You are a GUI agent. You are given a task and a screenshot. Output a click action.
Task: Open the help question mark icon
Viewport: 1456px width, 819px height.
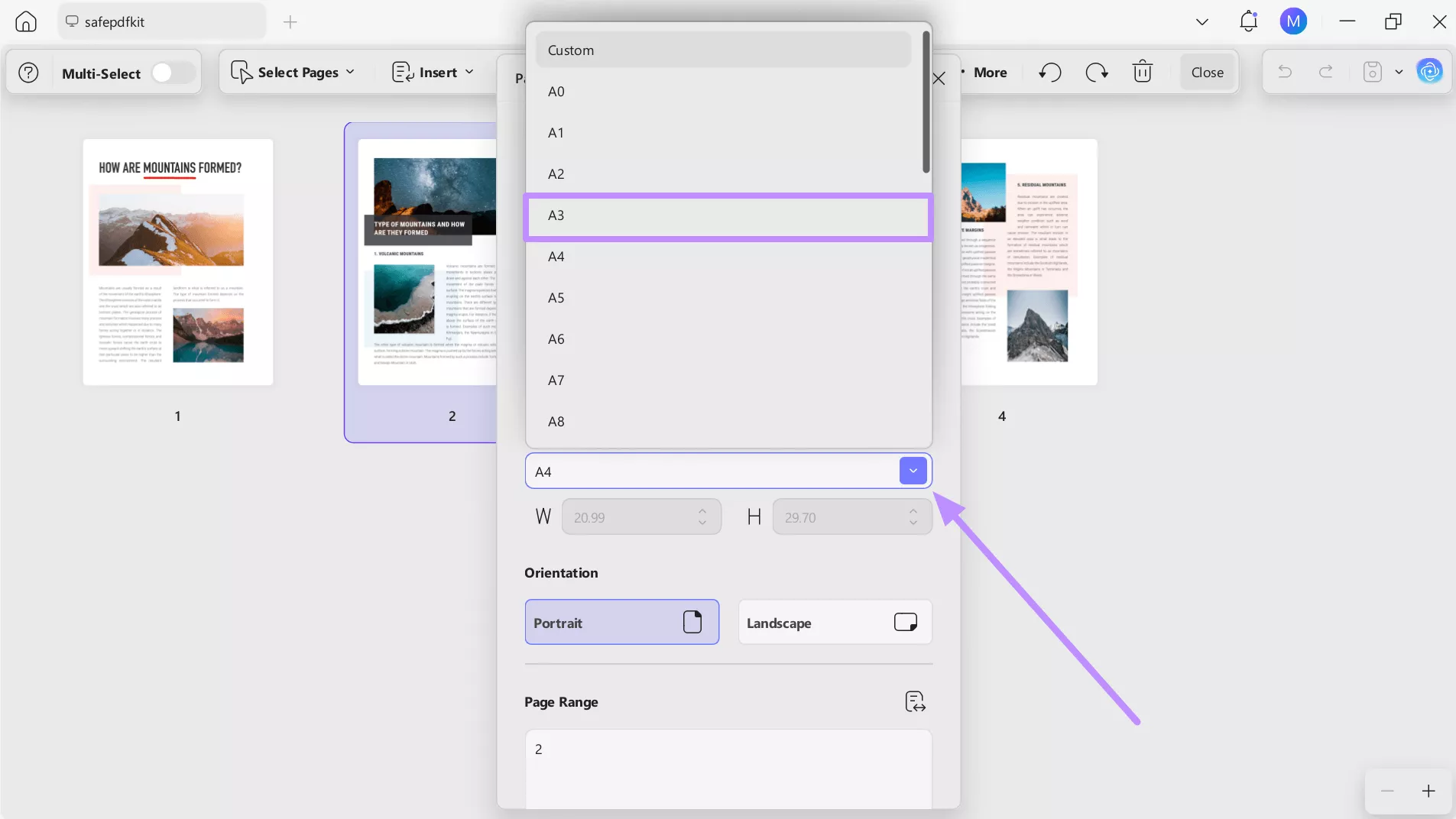click(x=28, y=73)
